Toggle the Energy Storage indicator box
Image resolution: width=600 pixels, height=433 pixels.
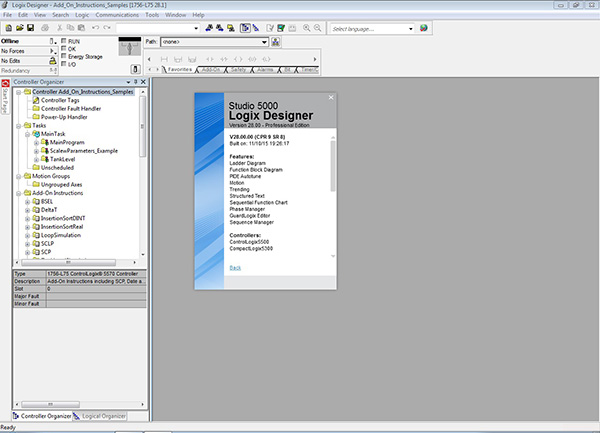(64, 56)
